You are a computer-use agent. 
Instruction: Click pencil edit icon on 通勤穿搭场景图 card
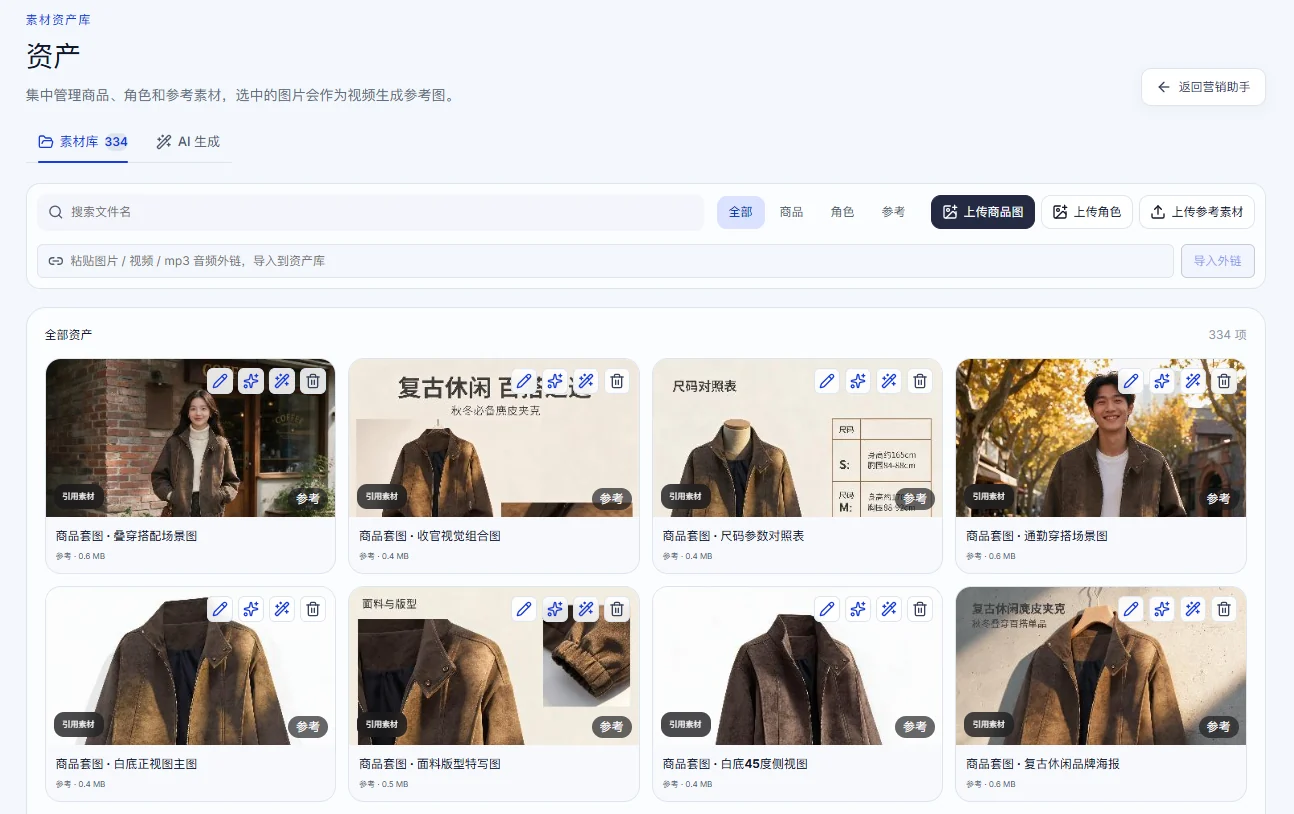point(1131,381)
